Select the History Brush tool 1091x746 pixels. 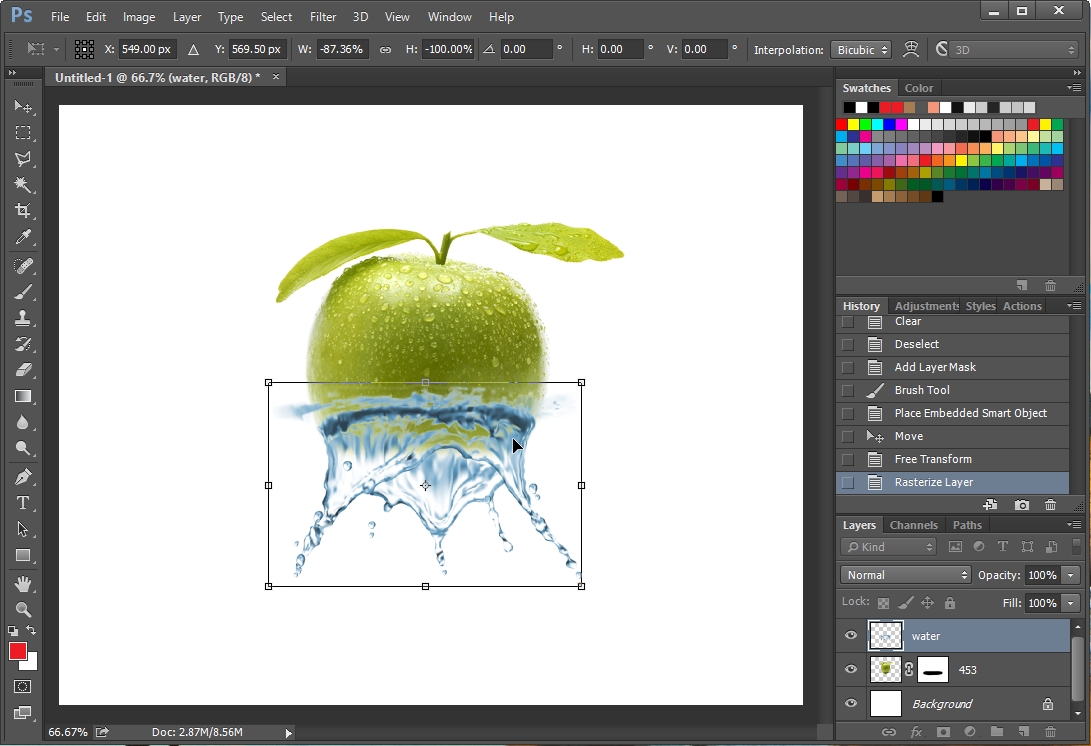tap(23, 344)
